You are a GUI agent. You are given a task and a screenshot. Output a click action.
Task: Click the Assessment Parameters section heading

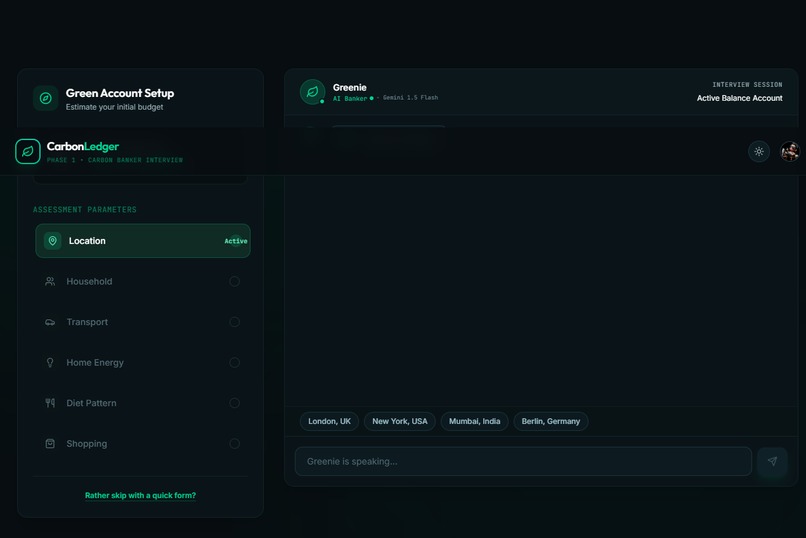point(85,210)
